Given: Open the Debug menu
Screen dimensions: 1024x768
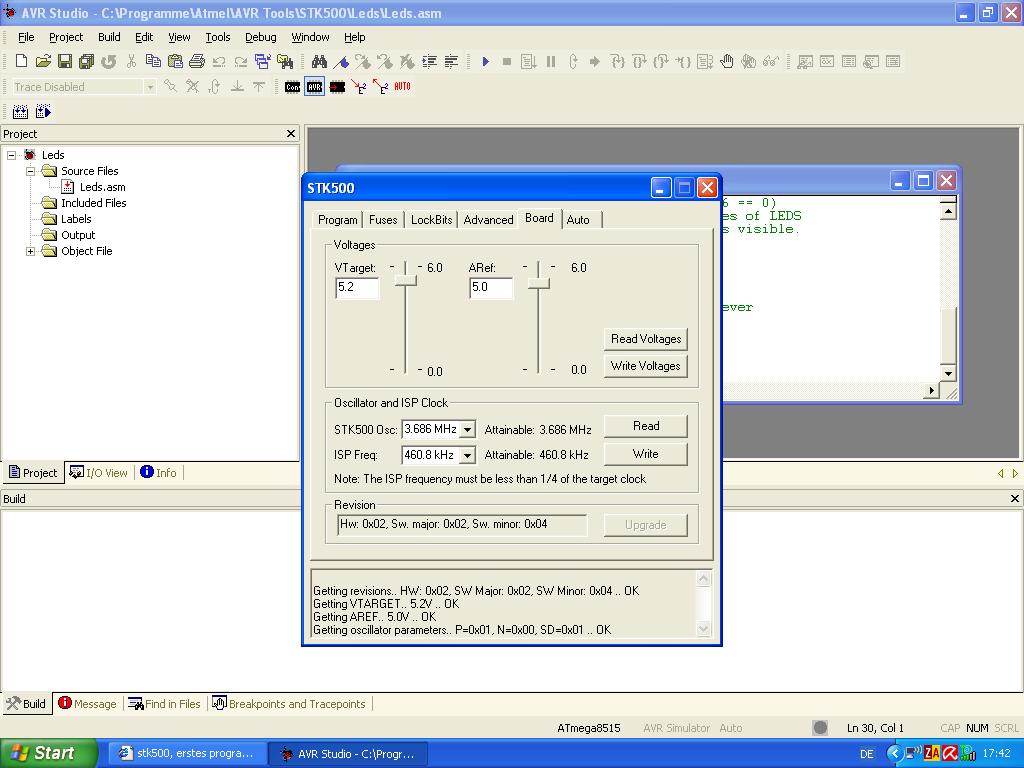Looking at the screenshot, I should pos(261,37).
